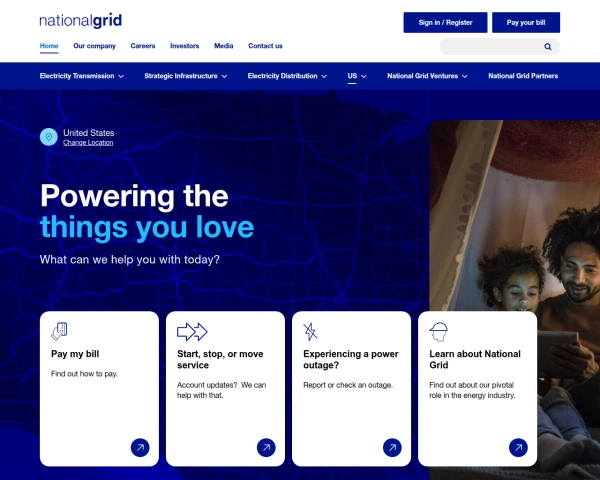
Task: Click 'Find out how to pay.' text
Action: [x=84, y=374]
